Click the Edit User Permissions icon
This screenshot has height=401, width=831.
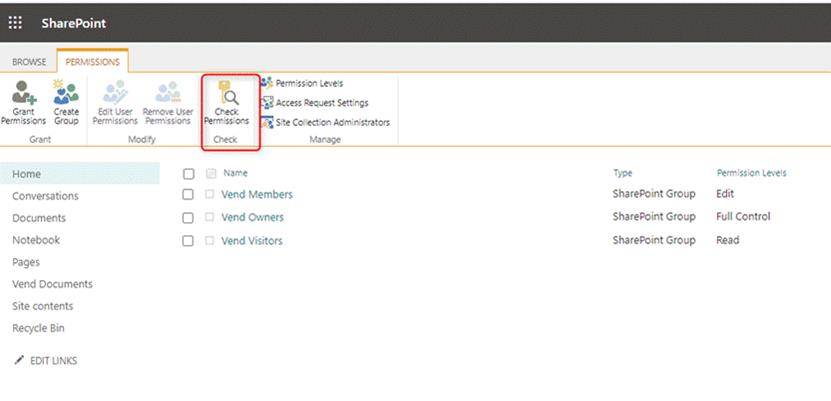(115, 92)
